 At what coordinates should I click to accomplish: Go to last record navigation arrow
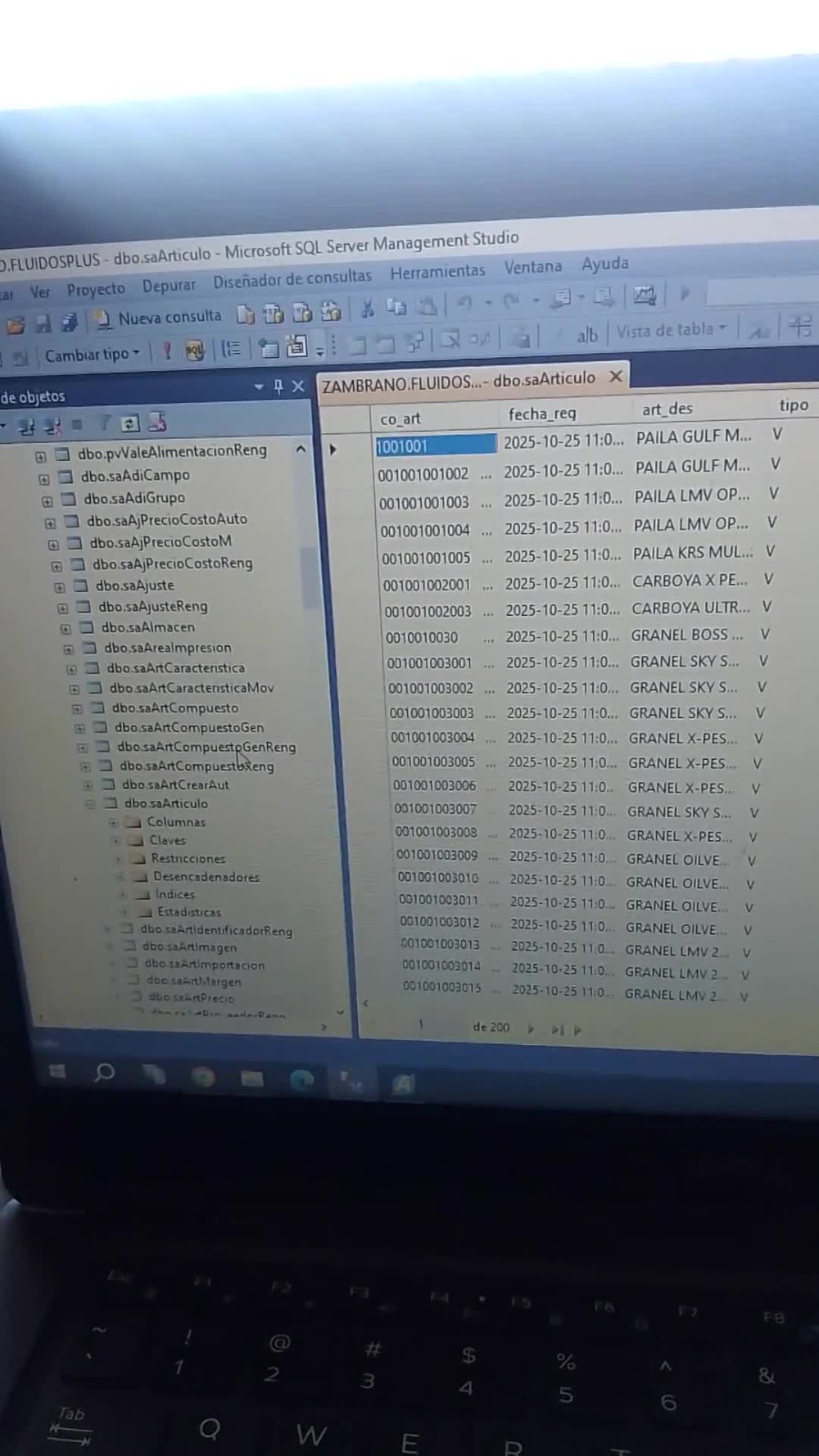pos(557,1029)
